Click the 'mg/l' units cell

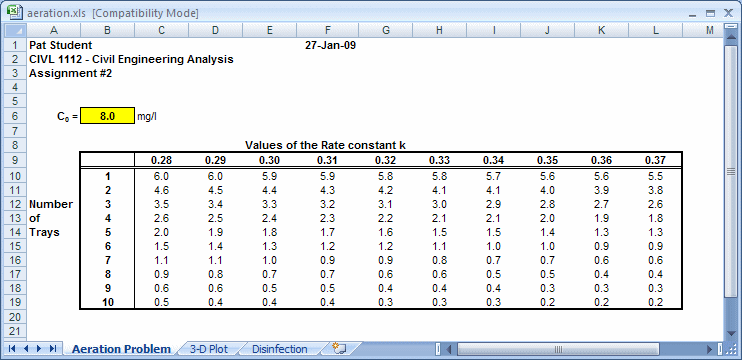147,117
